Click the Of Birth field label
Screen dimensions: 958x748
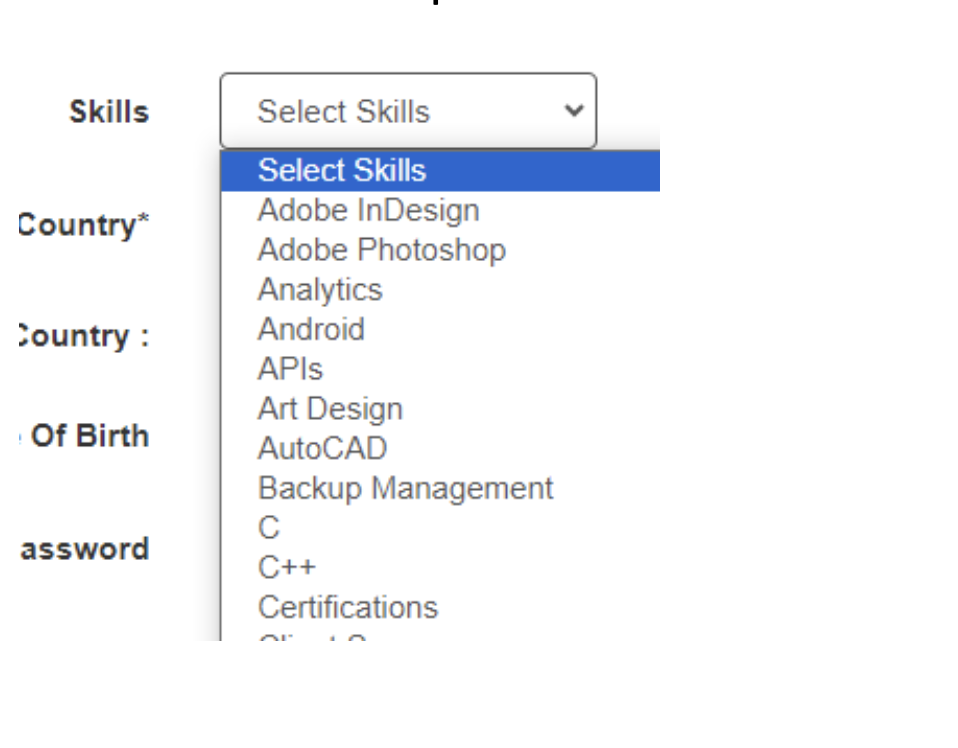[x=88, y=436]
